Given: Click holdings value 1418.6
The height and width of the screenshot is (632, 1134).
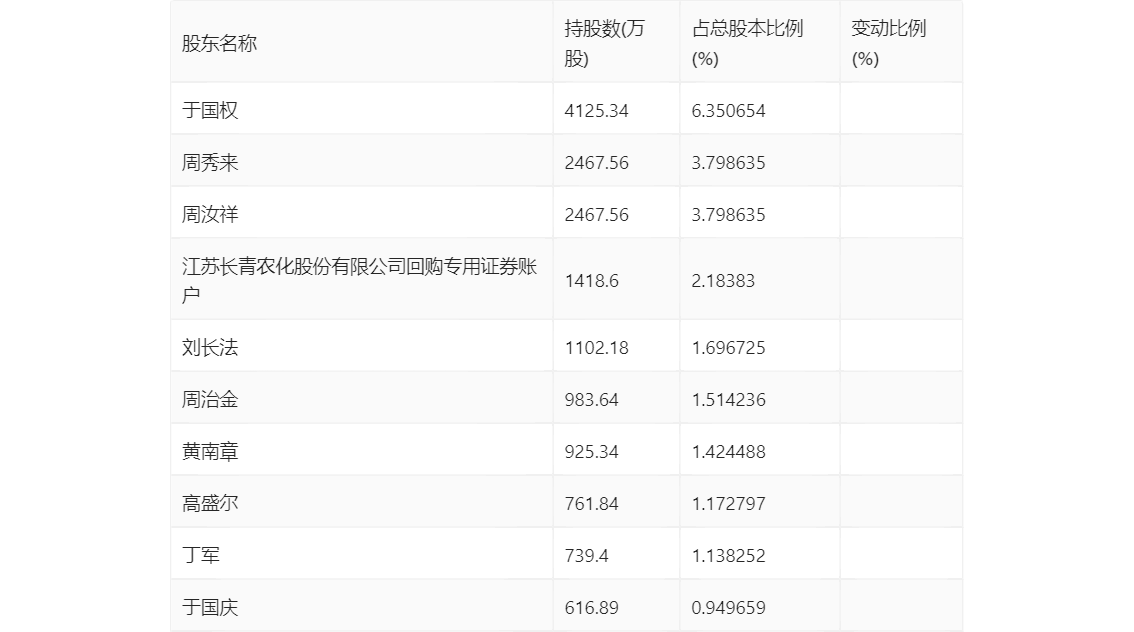Looking at the screenshot, I should [x=592, y=281].
